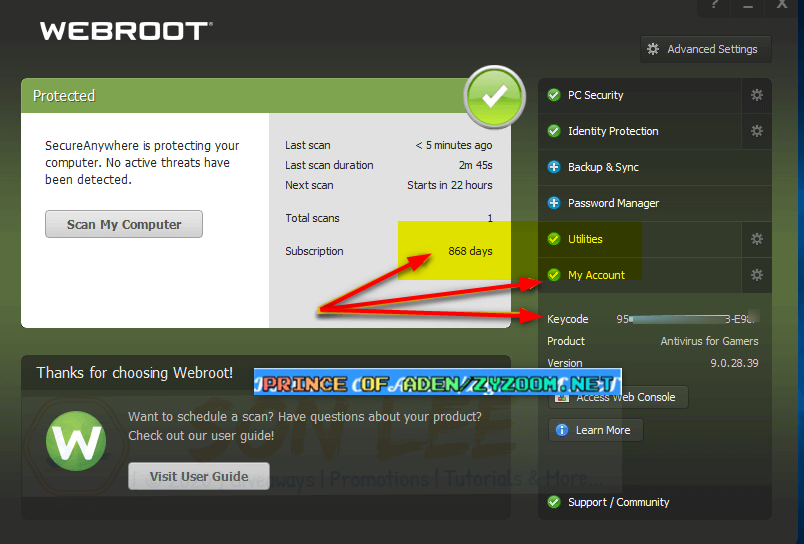804x544 pixels.
Task: Click the Password Manager plus icon
Action: (554, 203)
